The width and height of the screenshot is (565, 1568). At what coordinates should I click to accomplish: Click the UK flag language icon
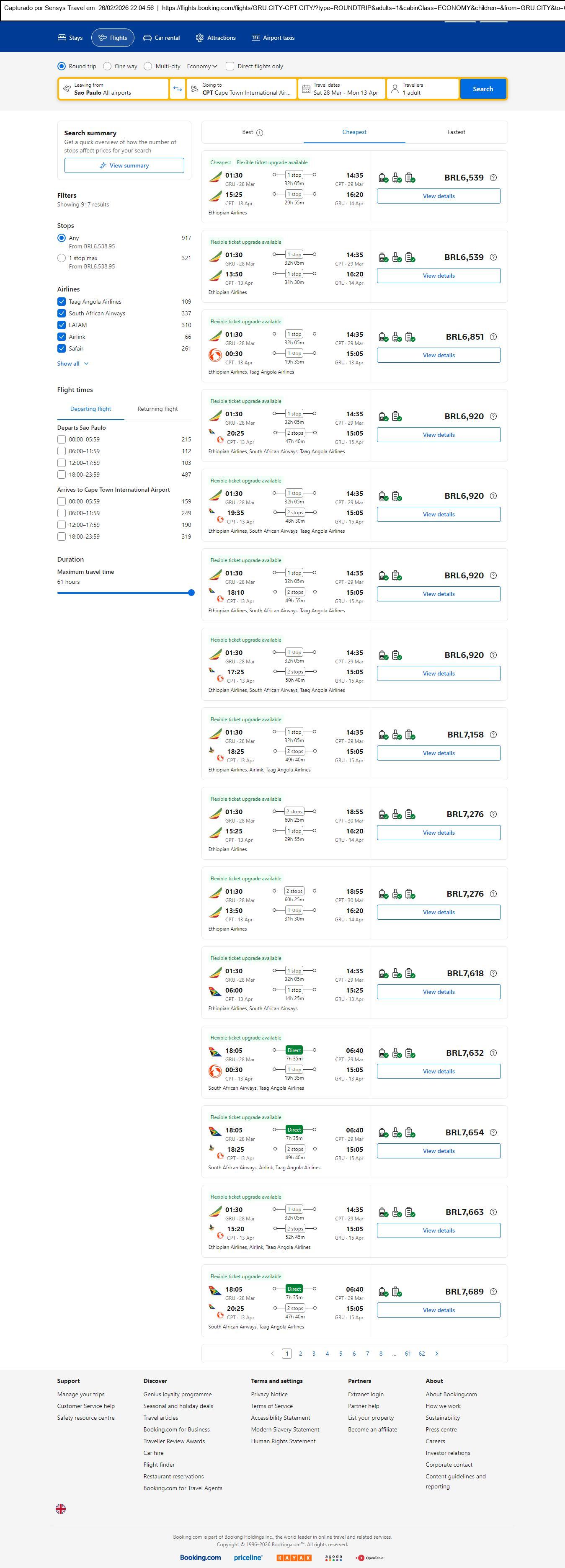coord(61,1509)
